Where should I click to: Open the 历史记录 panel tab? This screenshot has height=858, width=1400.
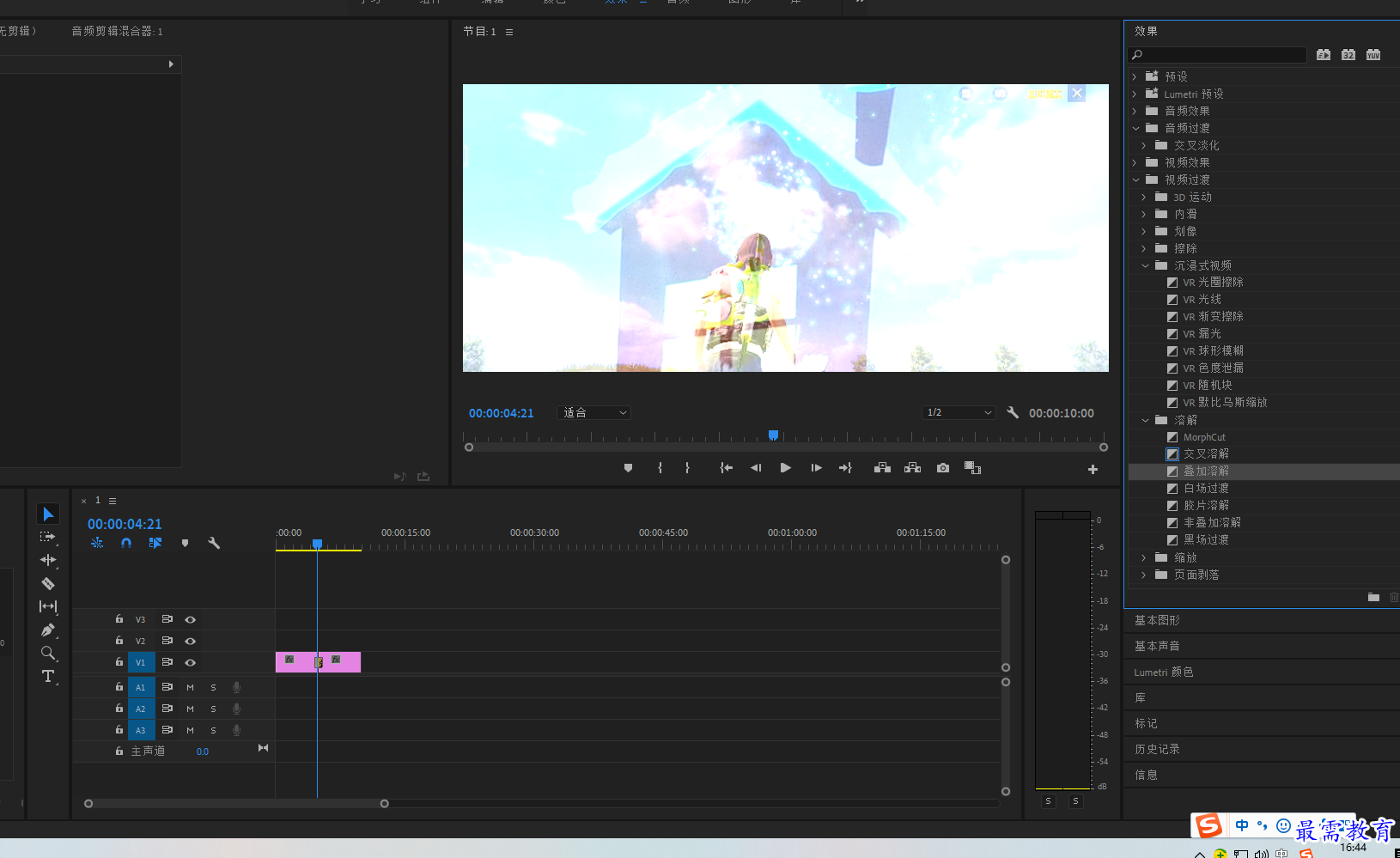[x=1157, y=749]
